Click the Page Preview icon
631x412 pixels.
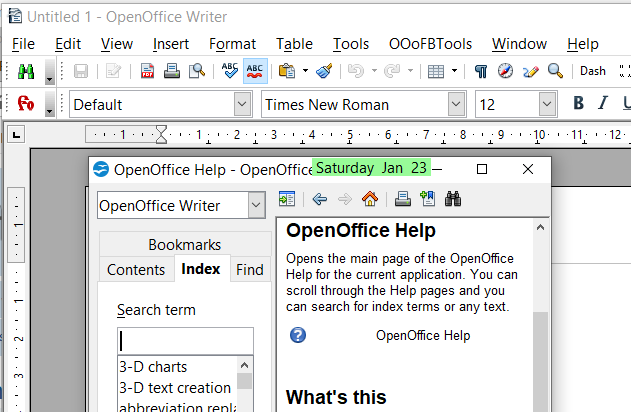coord(197,71)
